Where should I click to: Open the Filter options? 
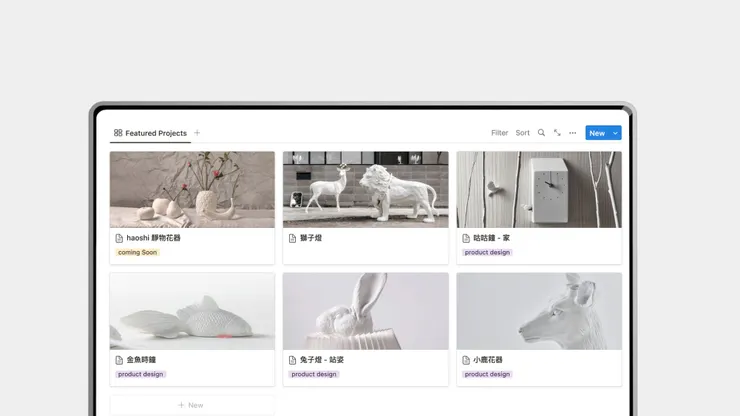[499, 133]
